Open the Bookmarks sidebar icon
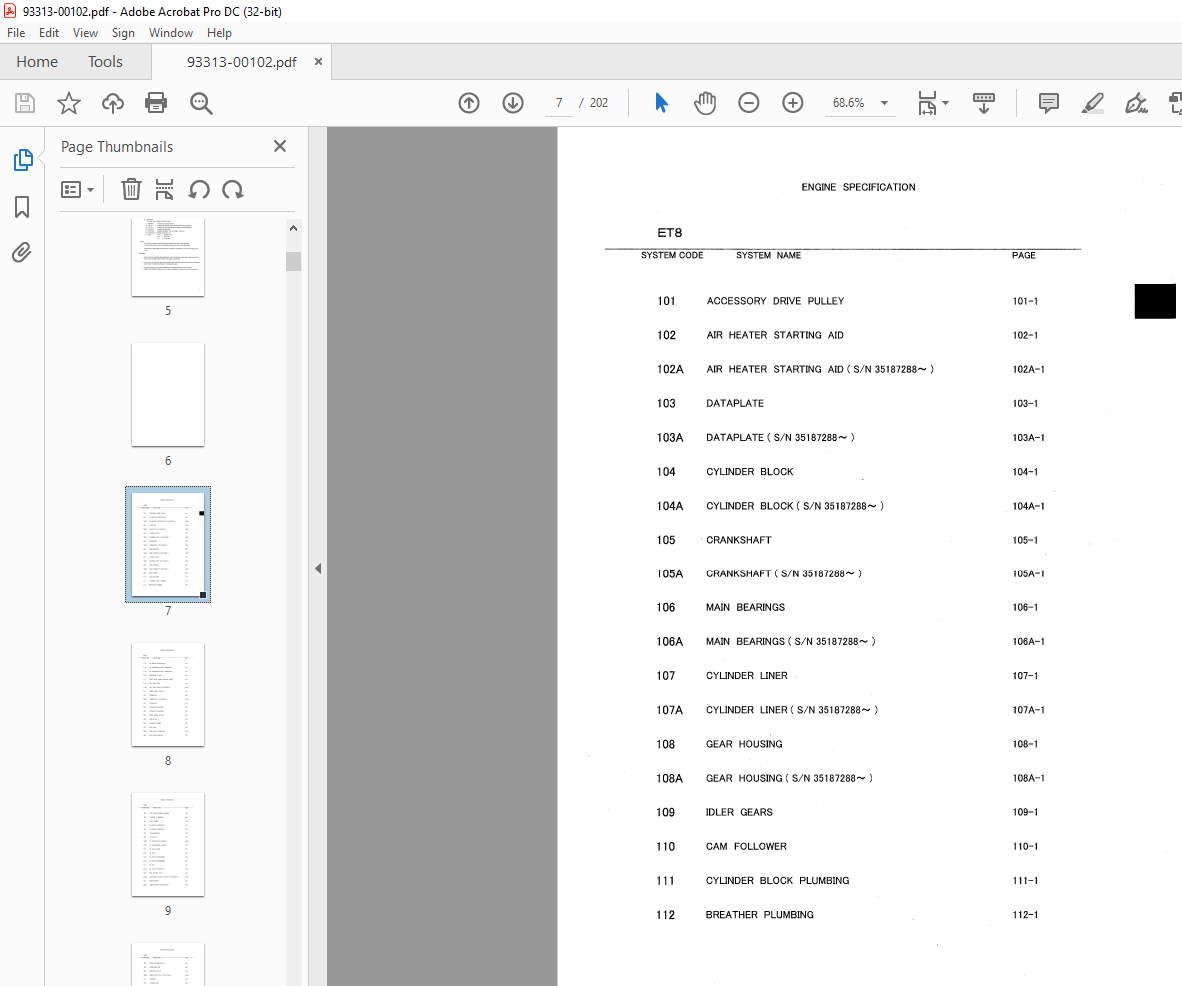The image size is (1182, 986). point(22,207)
